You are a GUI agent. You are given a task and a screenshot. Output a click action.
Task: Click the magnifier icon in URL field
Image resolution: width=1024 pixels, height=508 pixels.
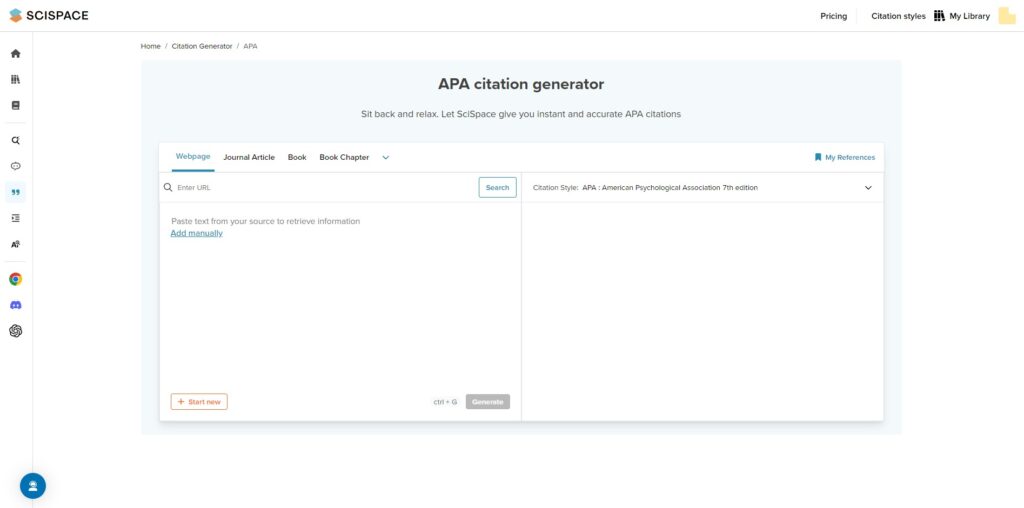tap(168, 187)
